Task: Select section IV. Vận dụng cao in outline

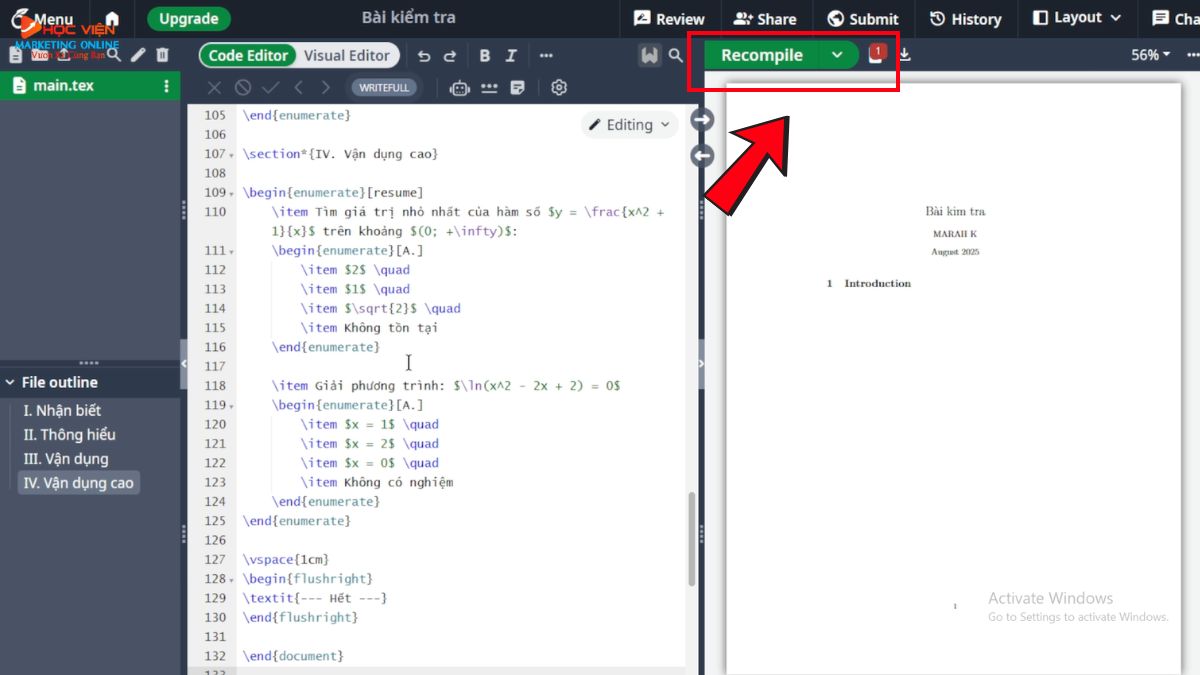Action: (x=79, y=482)
